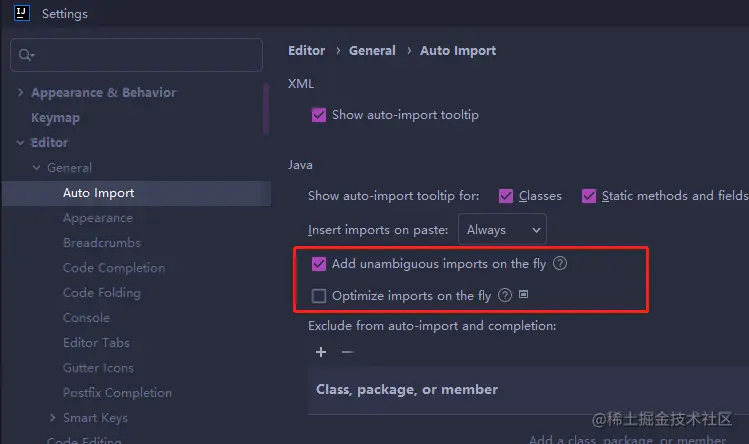Click the General breadcrumb link
Screen dimensions: 749x444
pos(372,51)
